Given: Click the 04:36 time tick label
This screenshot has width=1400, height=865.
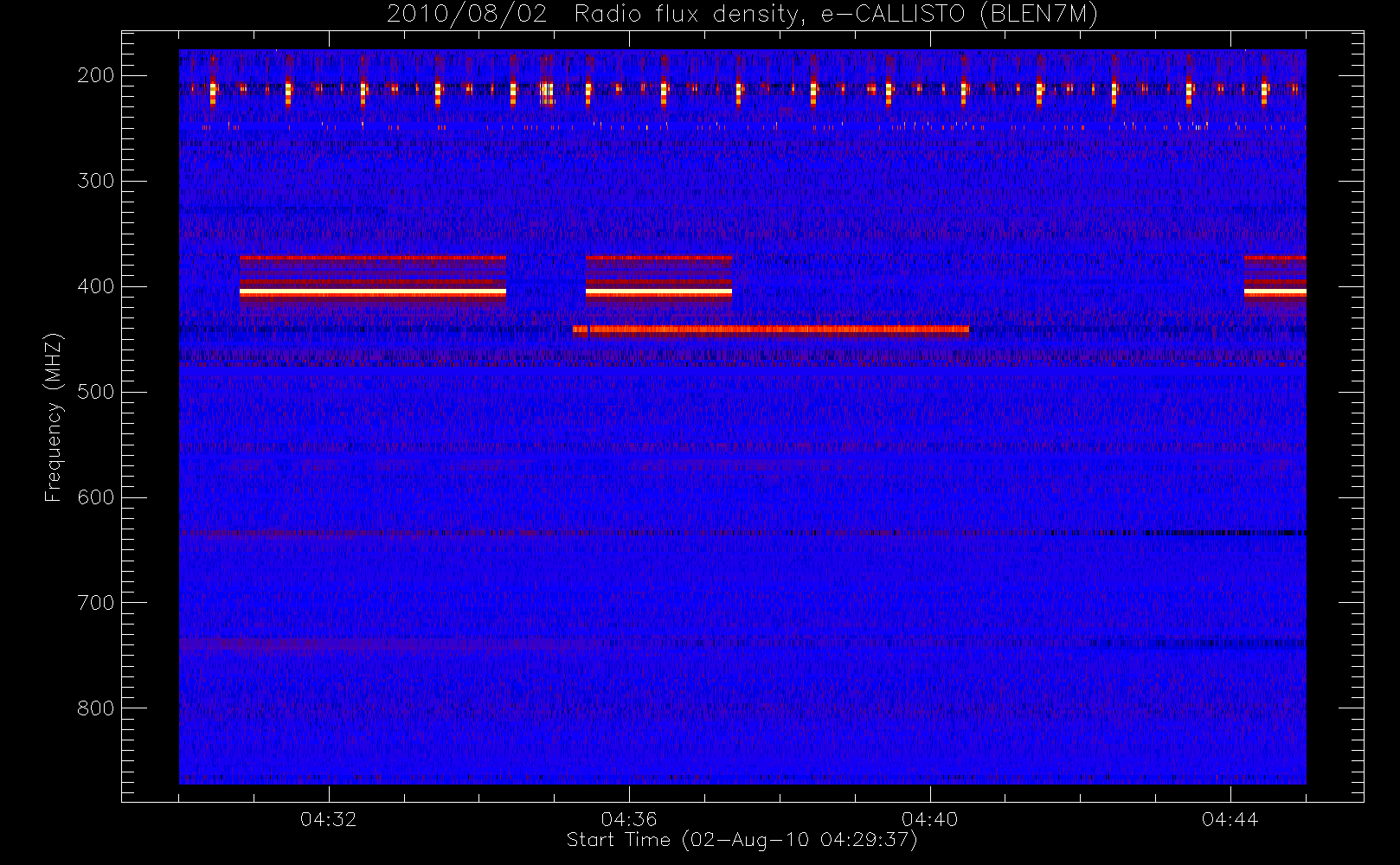Looking at the screenshot, I should tap(629, 819).
